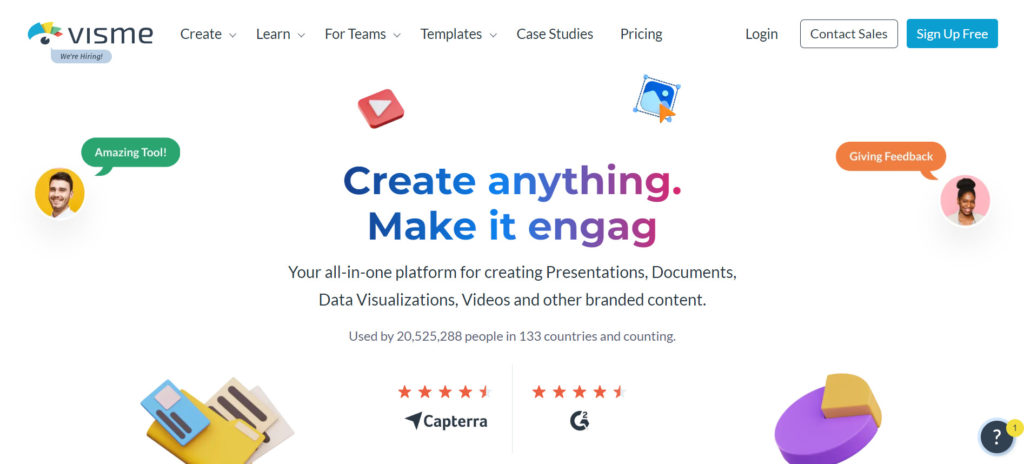Viewport: 1024px width, 464px height.
Task: Expand the Create dropdown menu
Action: click(208, 34)
